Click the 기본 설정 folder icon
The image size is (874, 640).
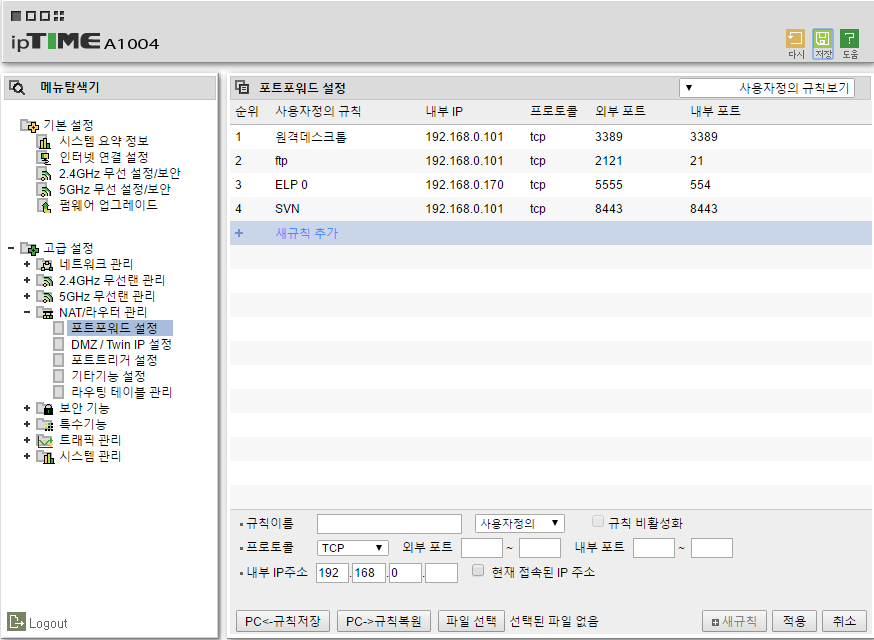[x=30, y=125]
